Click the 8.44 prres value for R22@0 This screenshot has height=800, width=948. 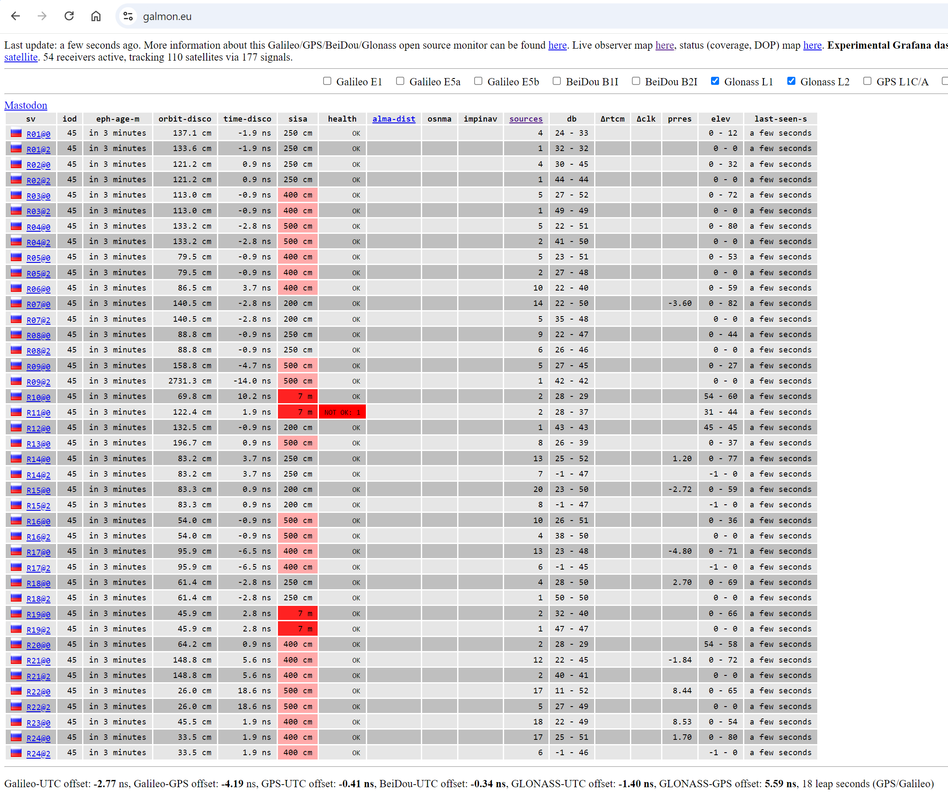tap(682, 691)
